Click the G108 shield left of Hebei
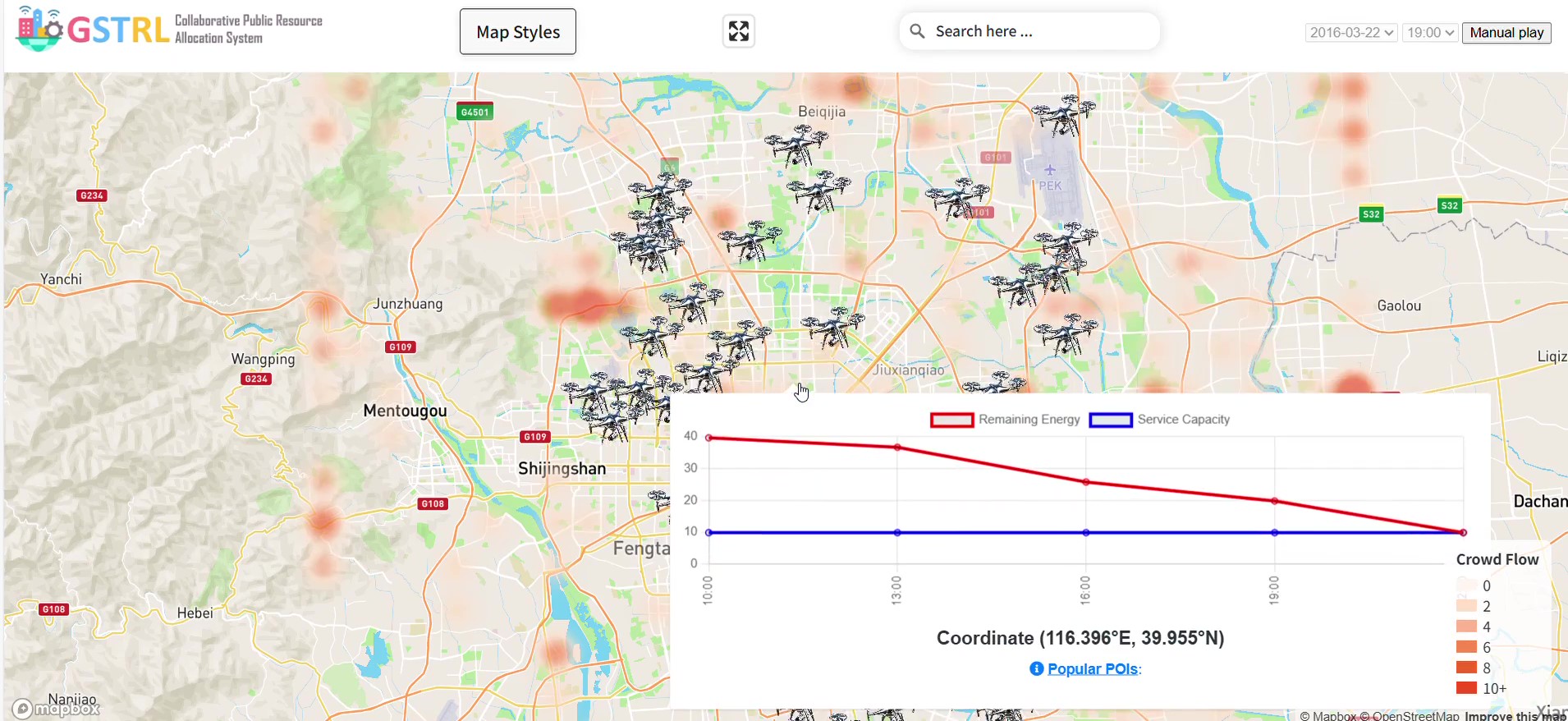Screen dimensions: 1568x721 pos(54,609)
